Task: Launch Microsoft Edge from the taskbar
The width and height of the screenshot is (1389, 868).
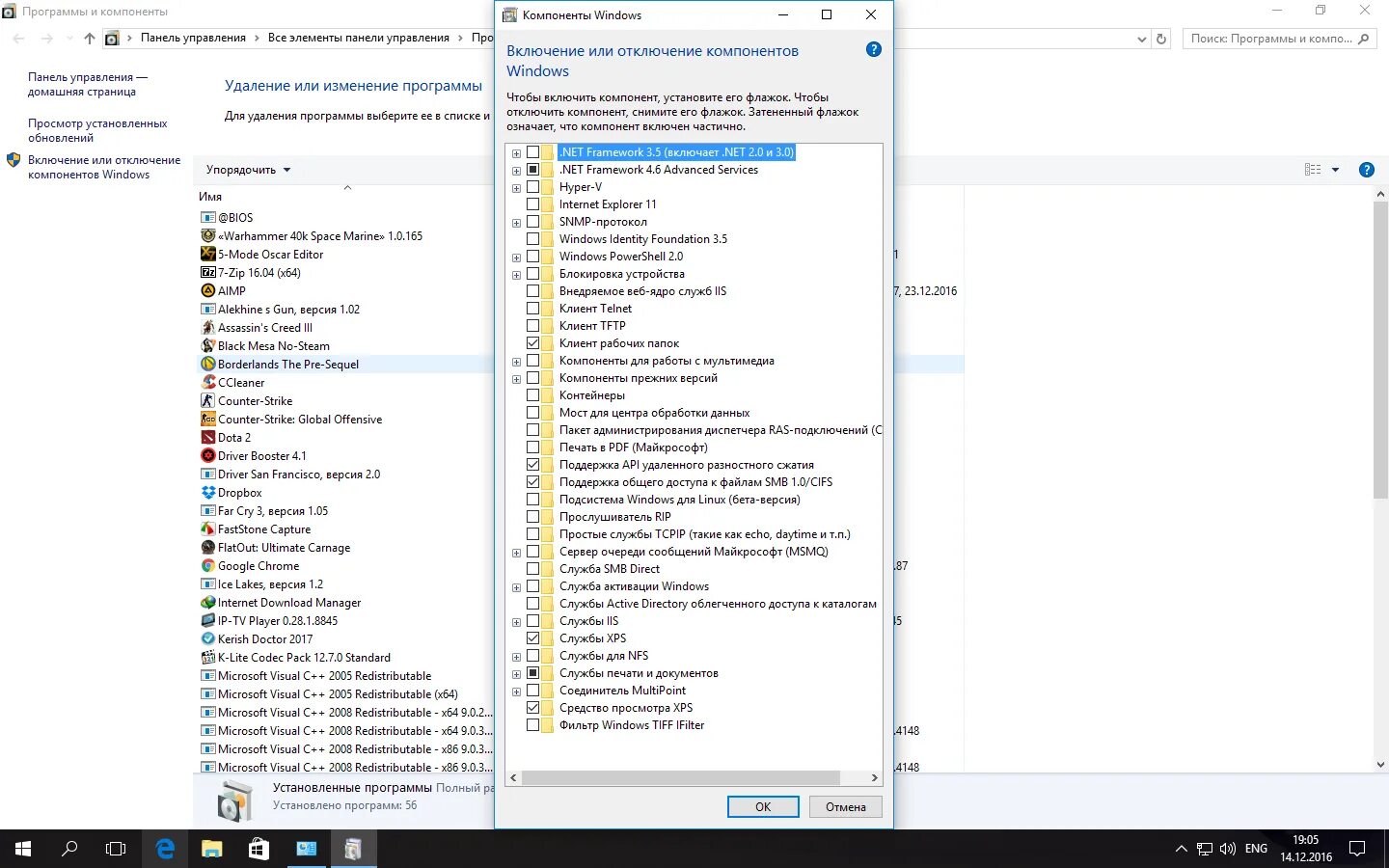Action: pos(165,849)
